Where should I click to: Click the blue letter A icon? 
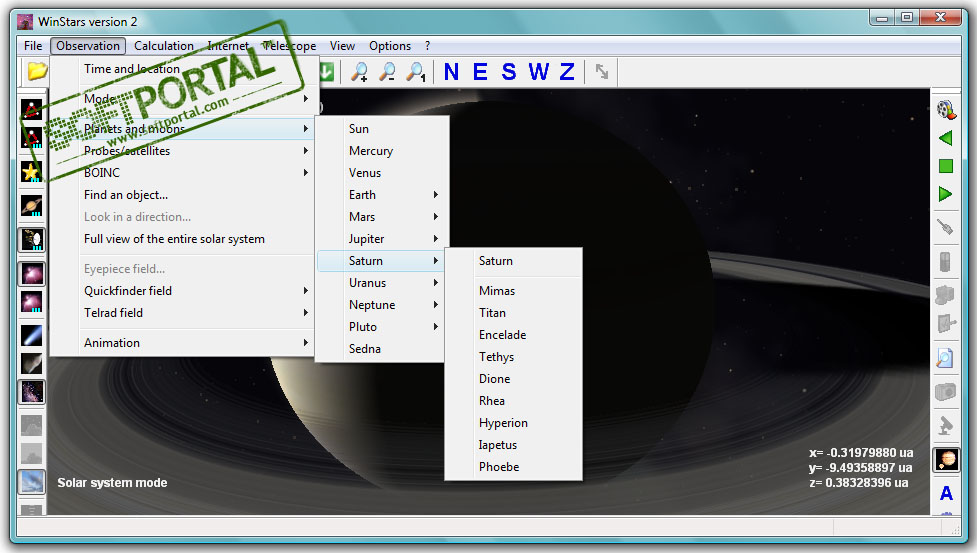946,493
